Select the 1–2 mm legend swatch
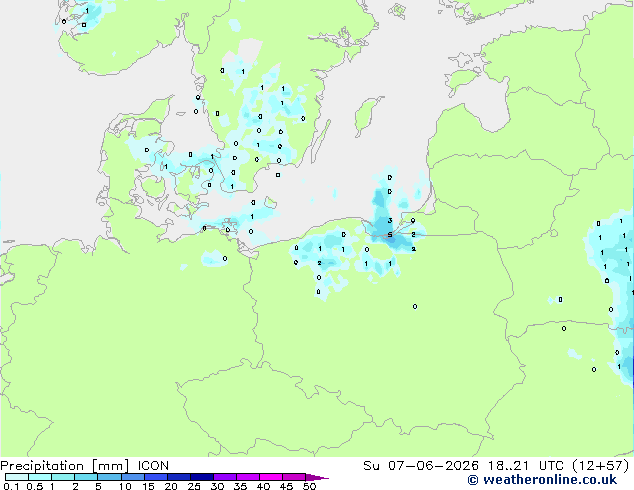 click(x=63, y=477)
